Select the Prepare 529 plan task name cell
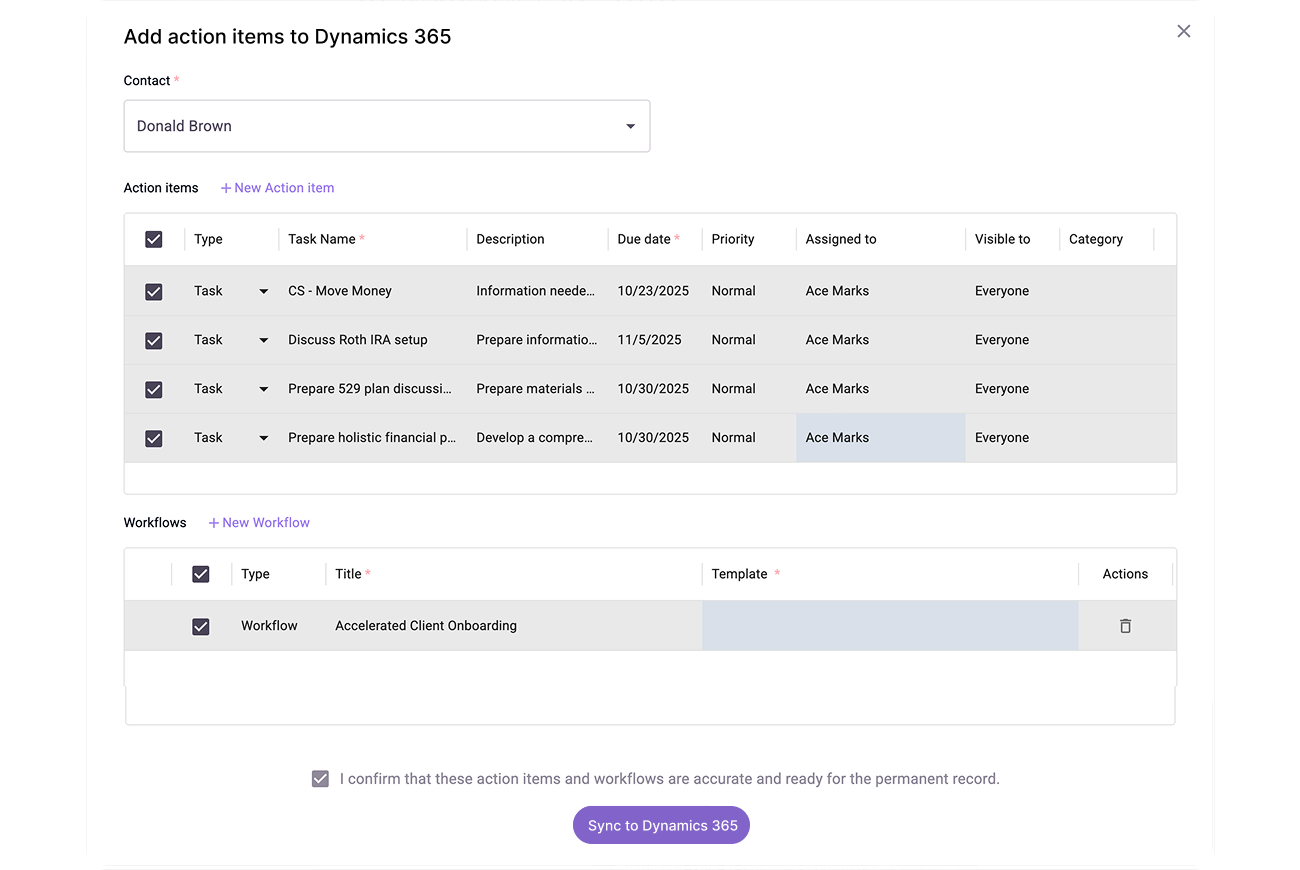Viewport: 1300px width, 870px height. [372, 389]
